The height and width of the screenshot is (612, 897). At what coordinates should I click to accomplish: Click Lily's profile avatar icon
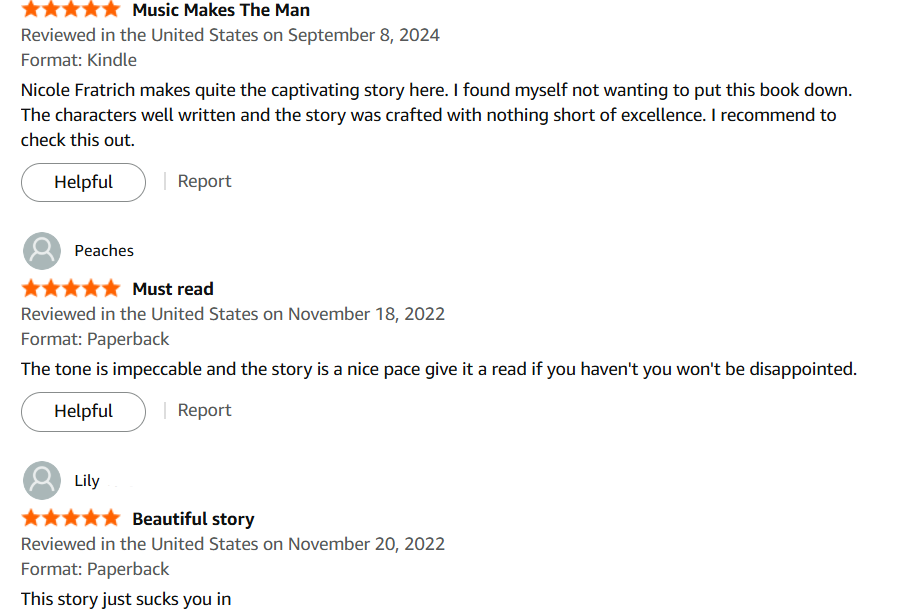[x=41, y=481]
